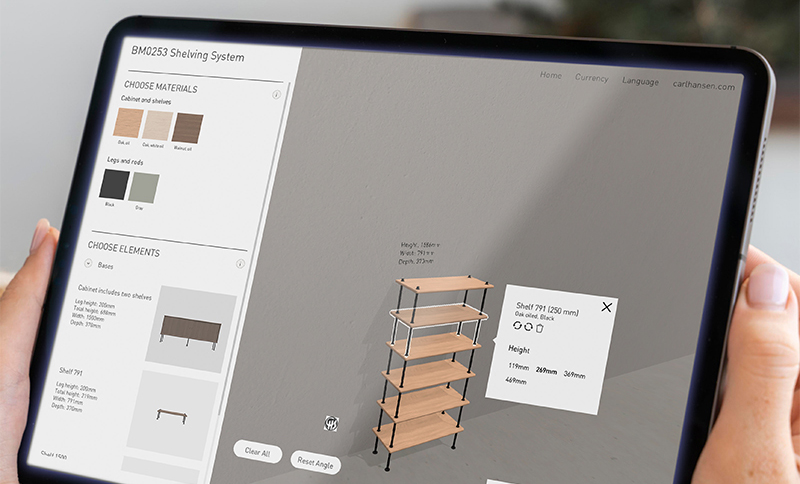The width and height of the screenshot is (800, 484).
Task: Set shelf height to 119mm
Action: [518, 367]
